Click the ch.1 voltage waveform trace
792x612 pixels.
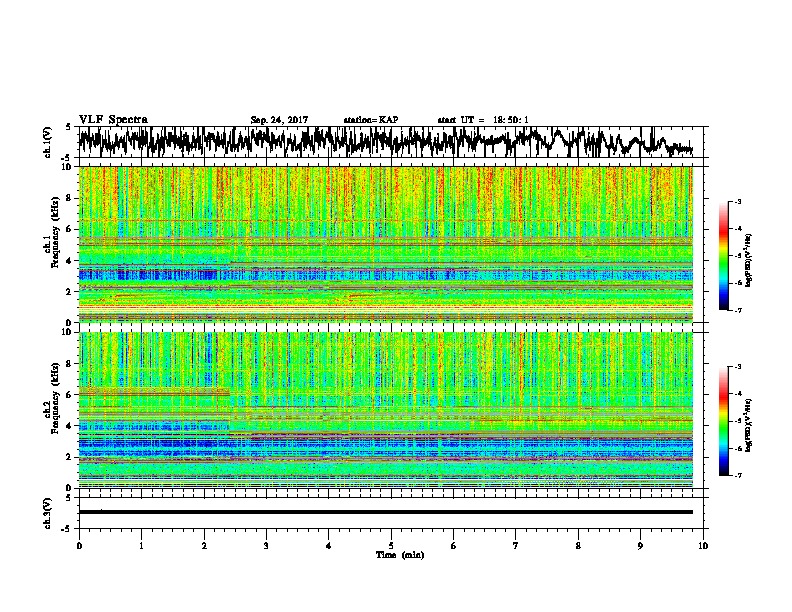point(385,142)
